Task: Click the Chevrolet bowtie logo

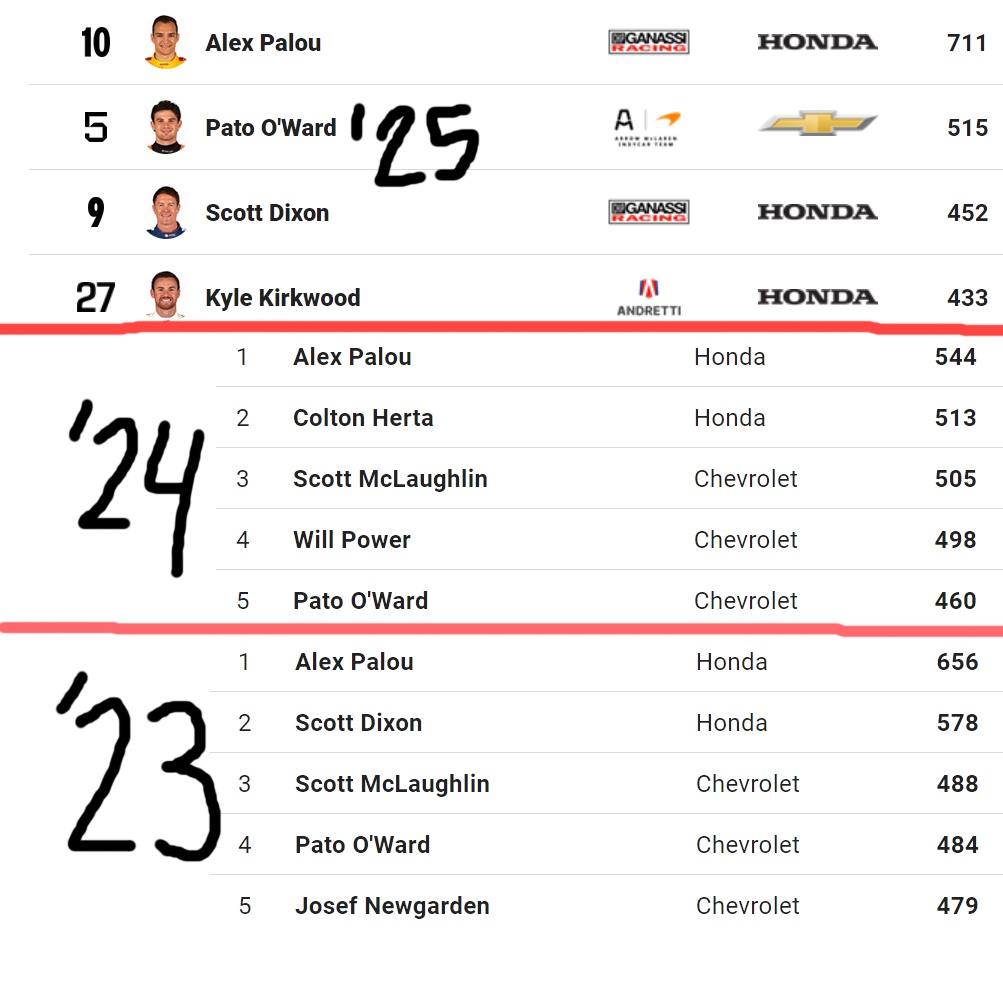Action: [817, 124]
